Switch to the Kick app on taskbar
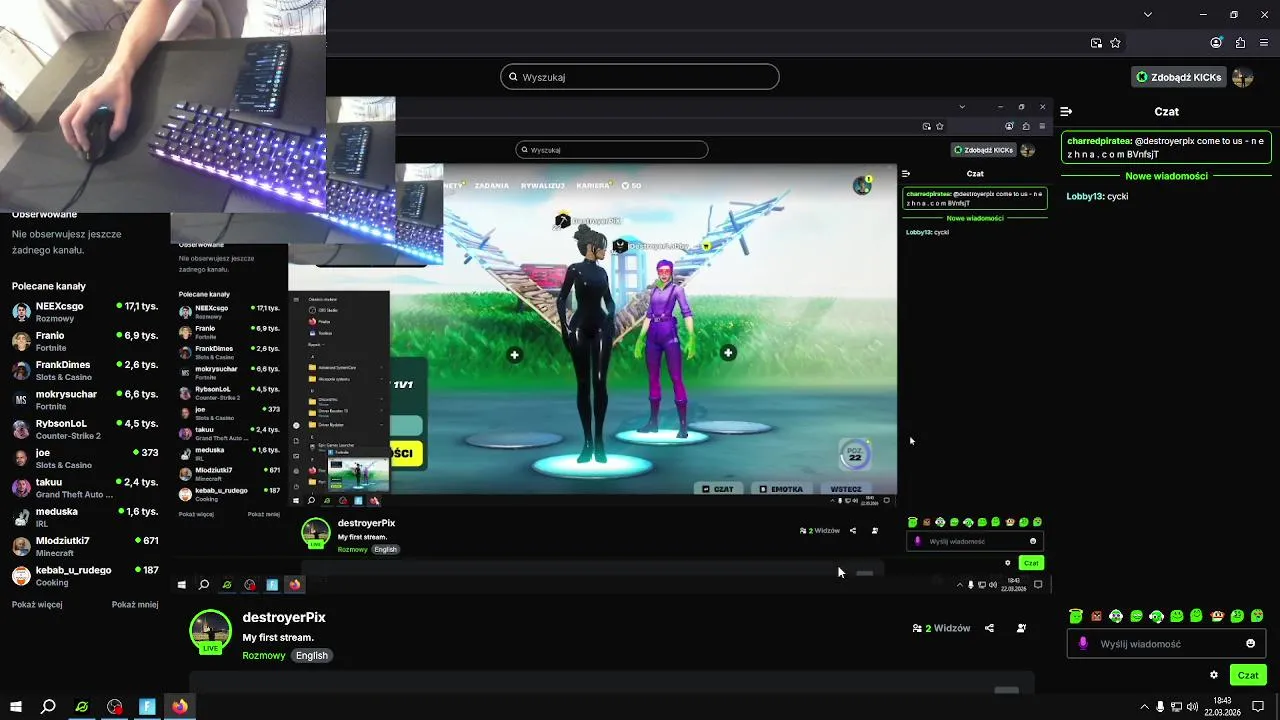Image resolution: width=1280 pixels, height=720 pixels. tap(82, 707)
